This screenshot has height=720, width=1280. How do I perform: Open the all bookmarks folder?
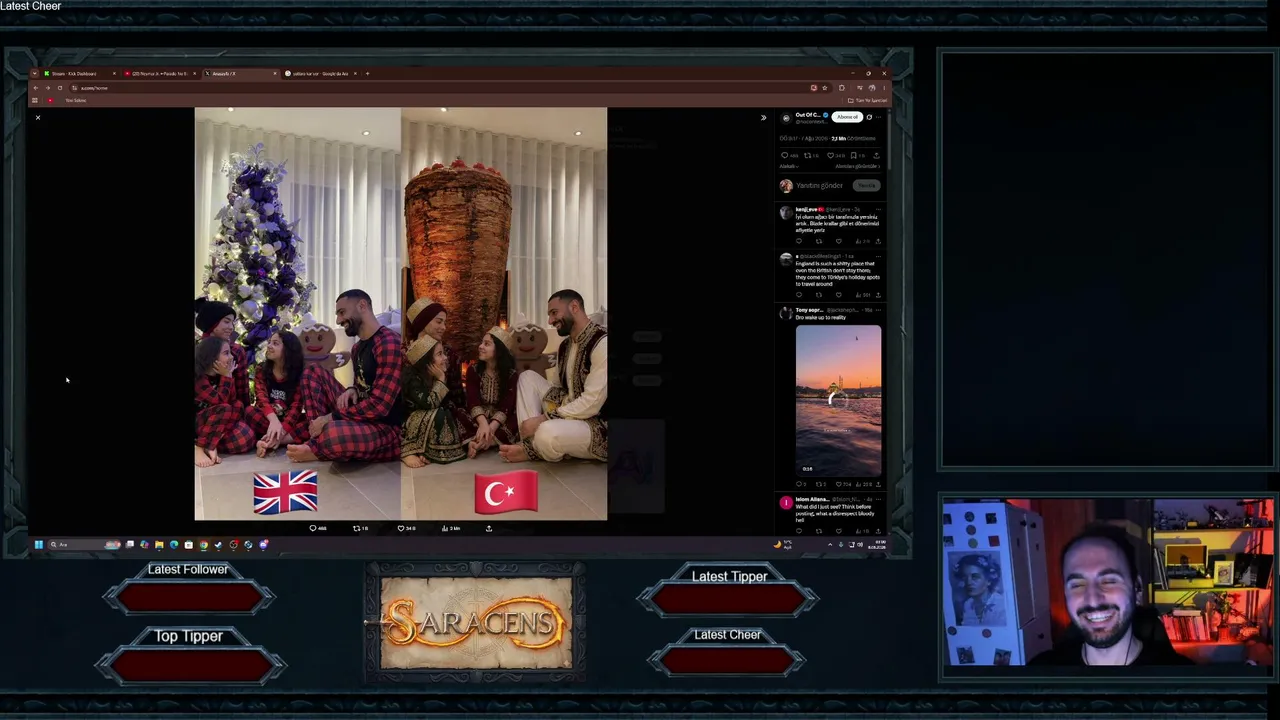tap(867, 100)
